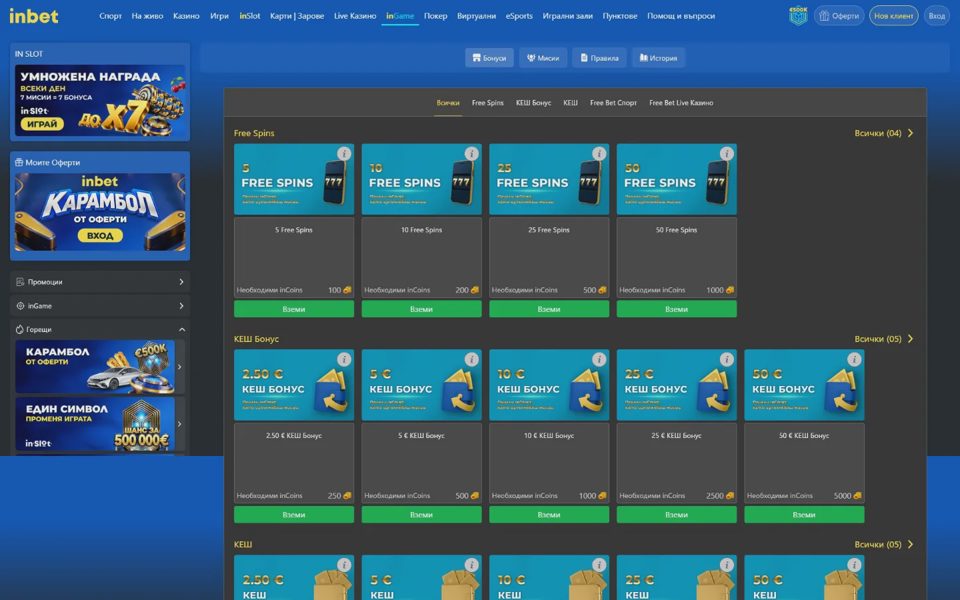
Task: Collapse the Горещи sidebar section
Action: coord(100,329)
